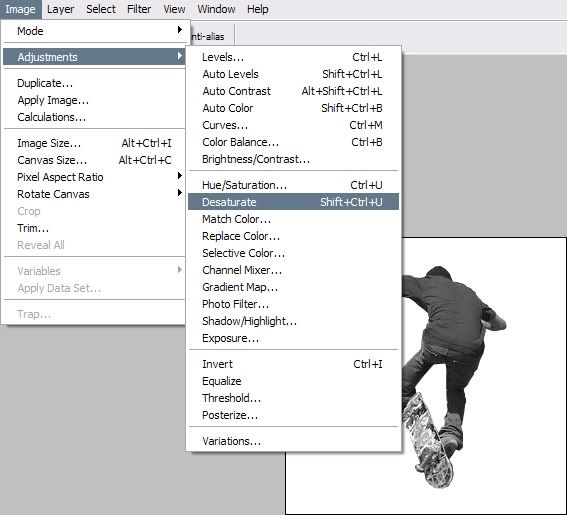
Task: Apply Invert adjustment
Action: click(293, 364)
